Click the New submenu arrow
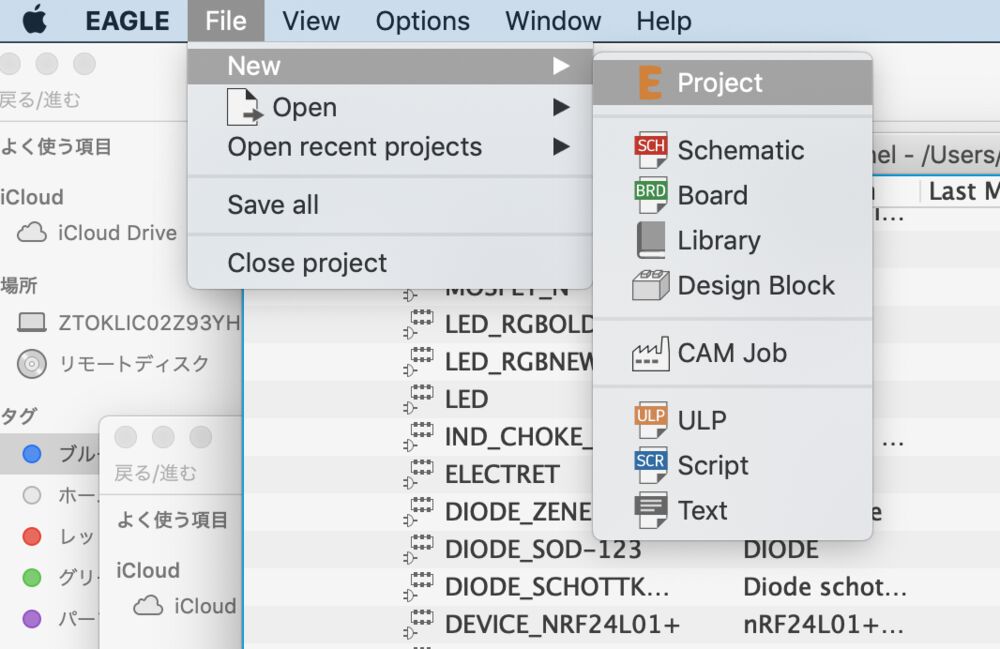 point(561,66)
